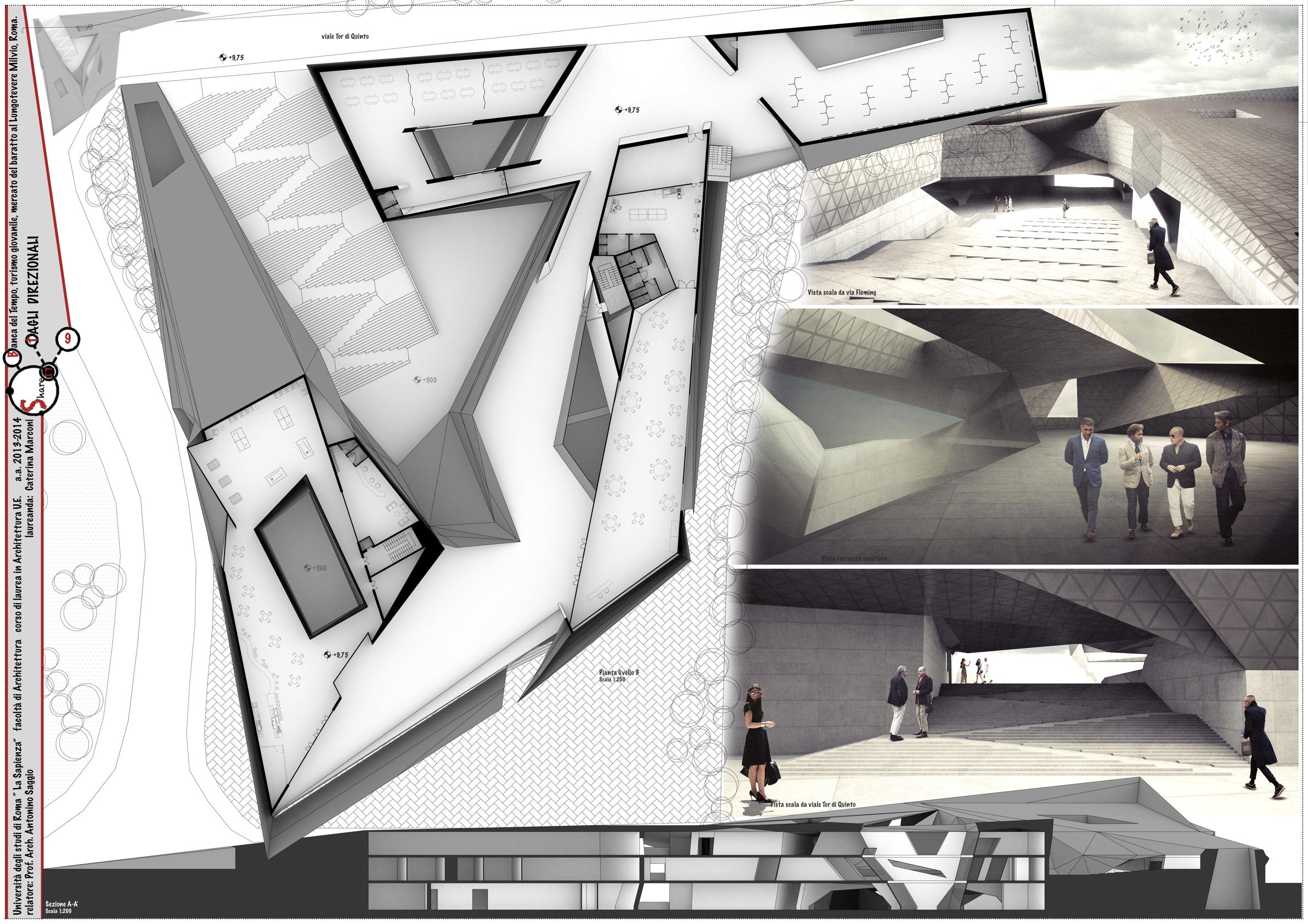The height and width of the screenshot is (924, 1308).
Task: Click the 'Vista scala da via Fleming' caption
Action: pyautogui.click(x=841, y=293)
